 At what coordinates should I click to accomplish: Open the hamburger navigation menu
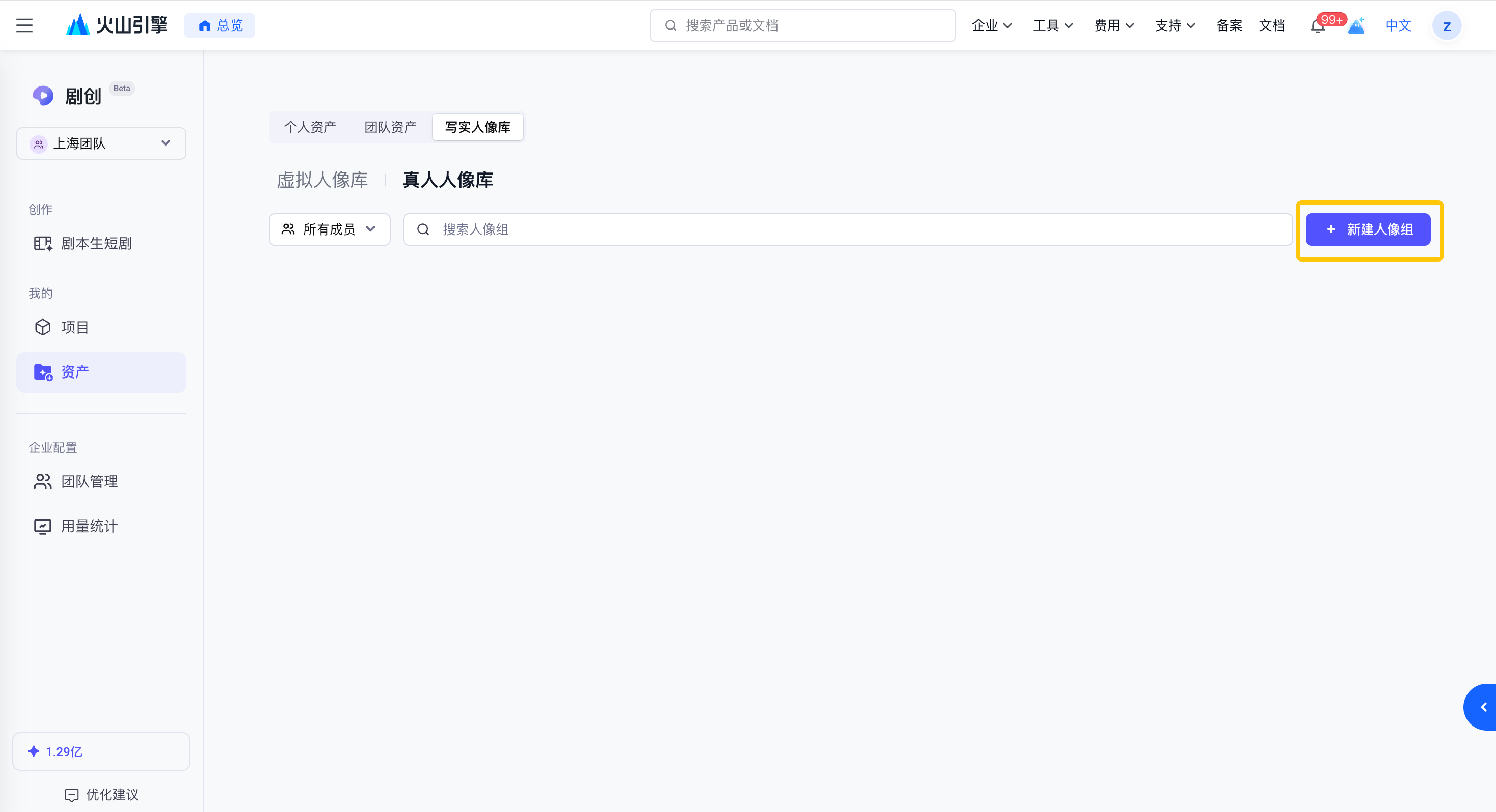[x=24, y=25]
